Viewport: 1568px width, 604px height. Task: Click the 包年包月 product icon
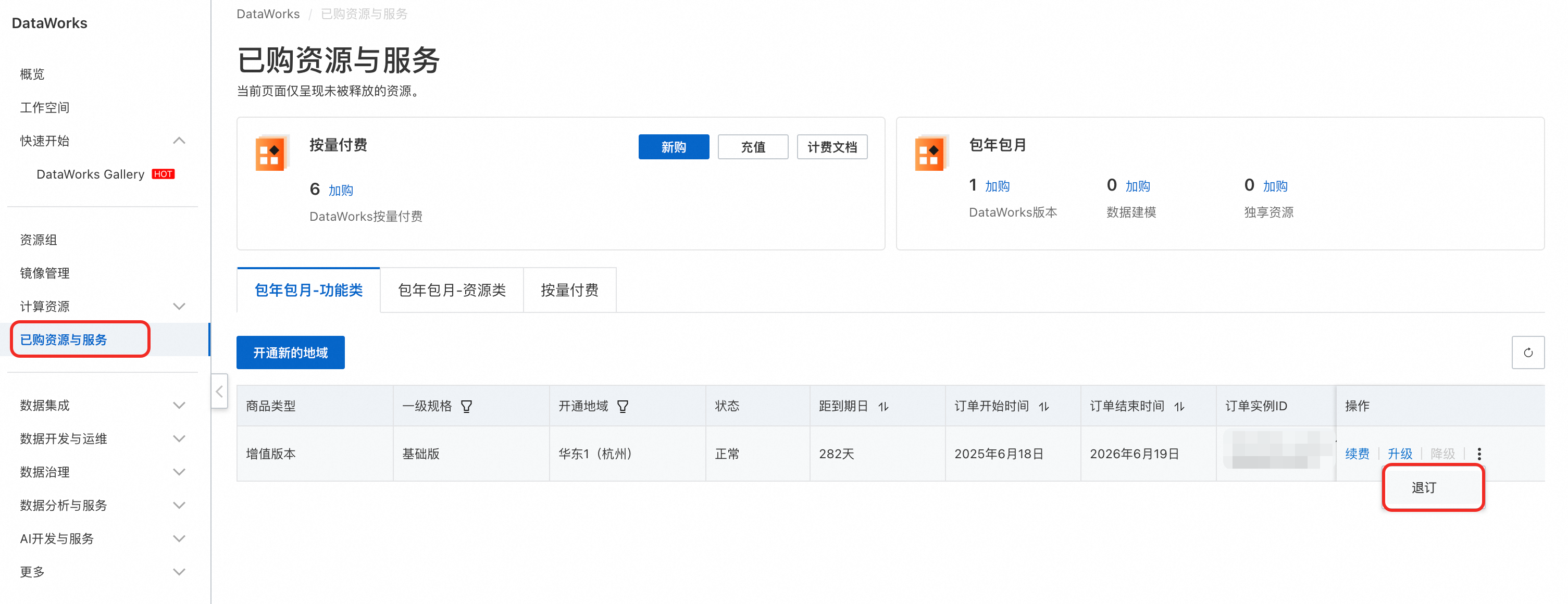[x=931, y=153]
